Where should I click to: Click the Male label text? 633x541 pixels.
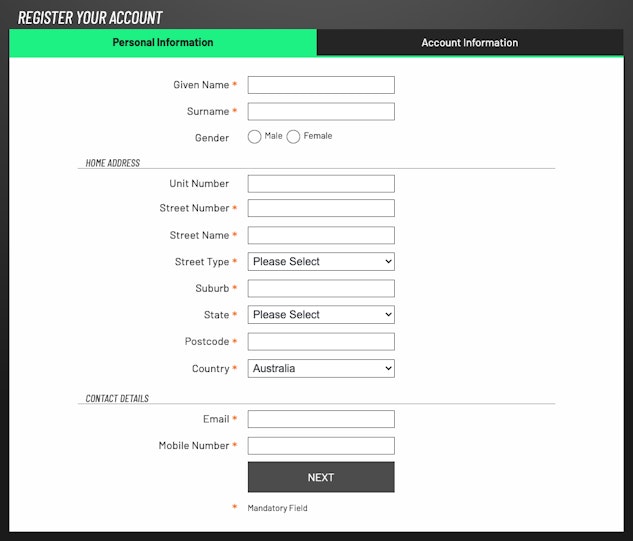point(273,136)
